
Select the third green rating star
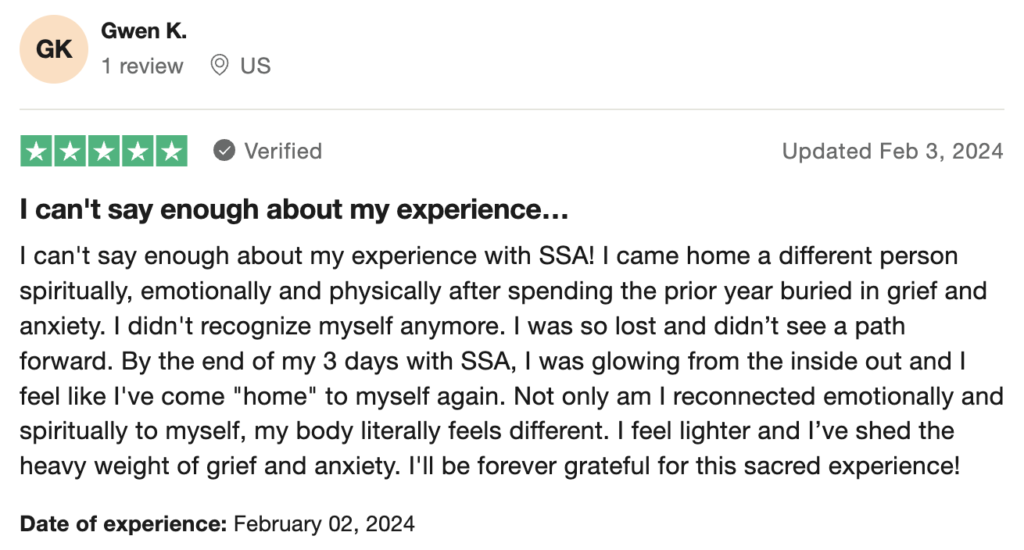coord(104,151)
